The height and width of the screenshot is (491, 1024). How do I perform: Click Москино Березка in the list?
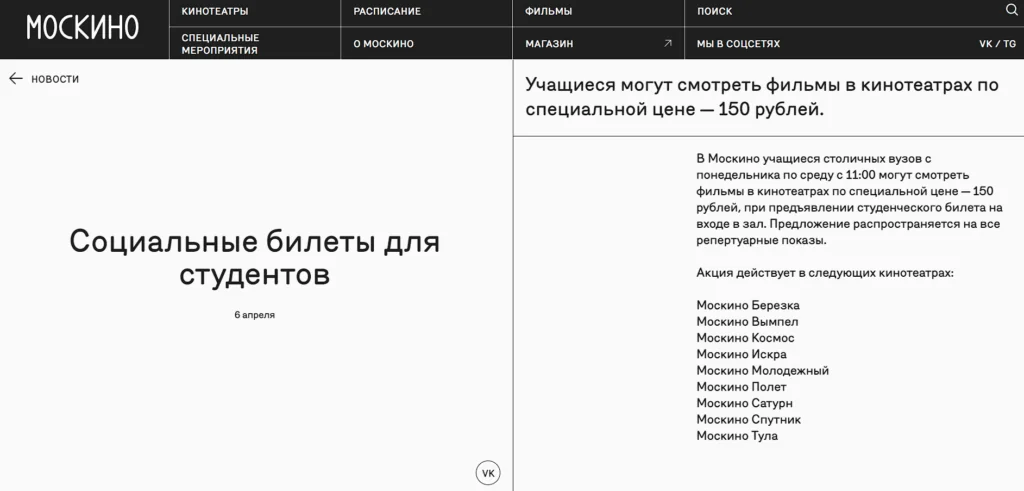(x=748, y=306)
